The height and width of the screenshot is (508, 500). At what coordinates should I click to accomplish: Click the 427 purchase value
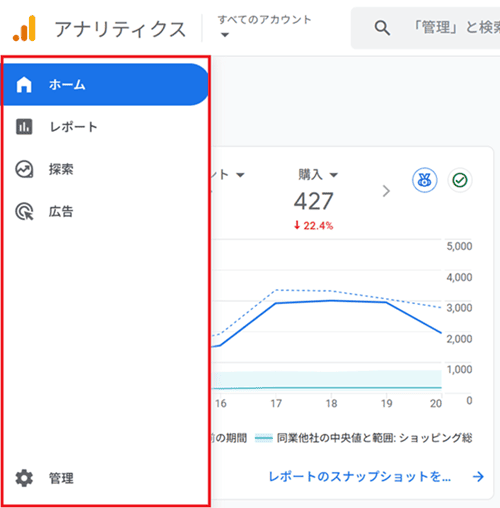coord(313,201)
